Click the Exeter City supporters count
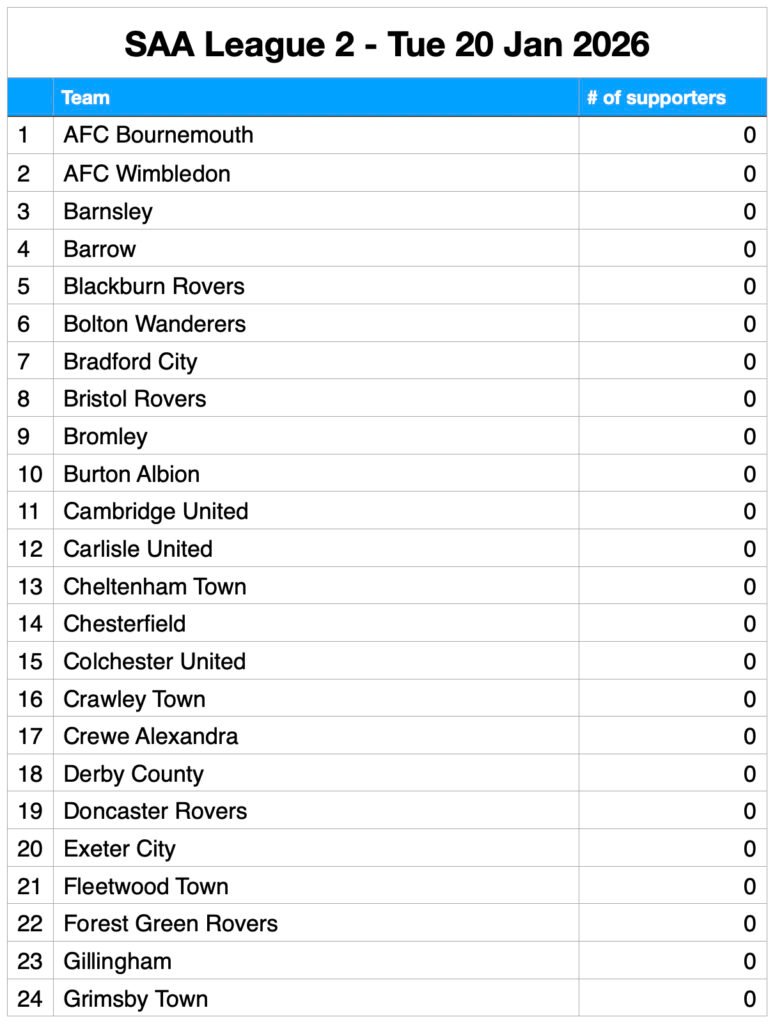The image size is (775, 1024). click(749, 849)
